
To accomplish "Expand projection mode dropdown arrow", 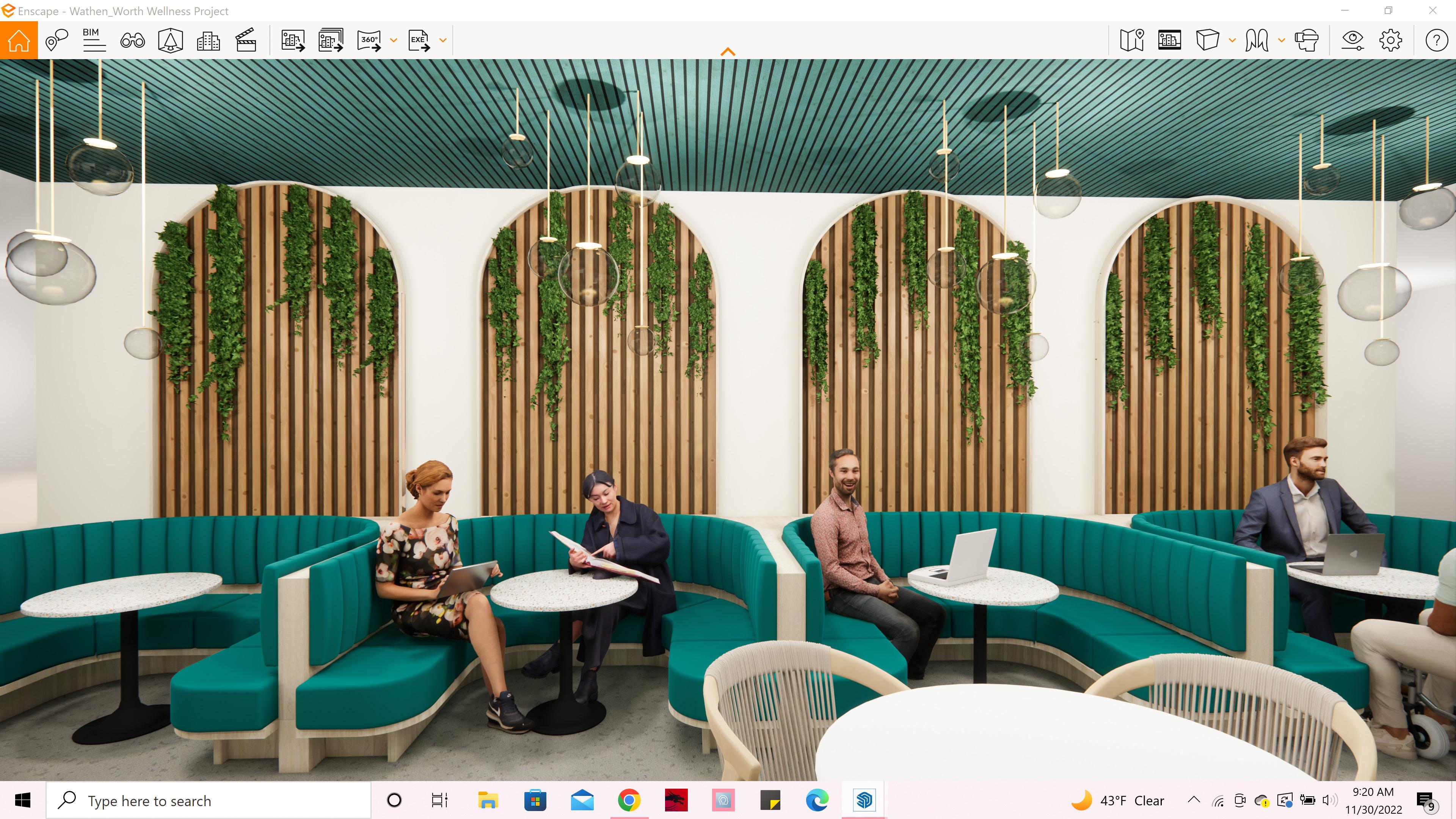I will point(1233,40).
